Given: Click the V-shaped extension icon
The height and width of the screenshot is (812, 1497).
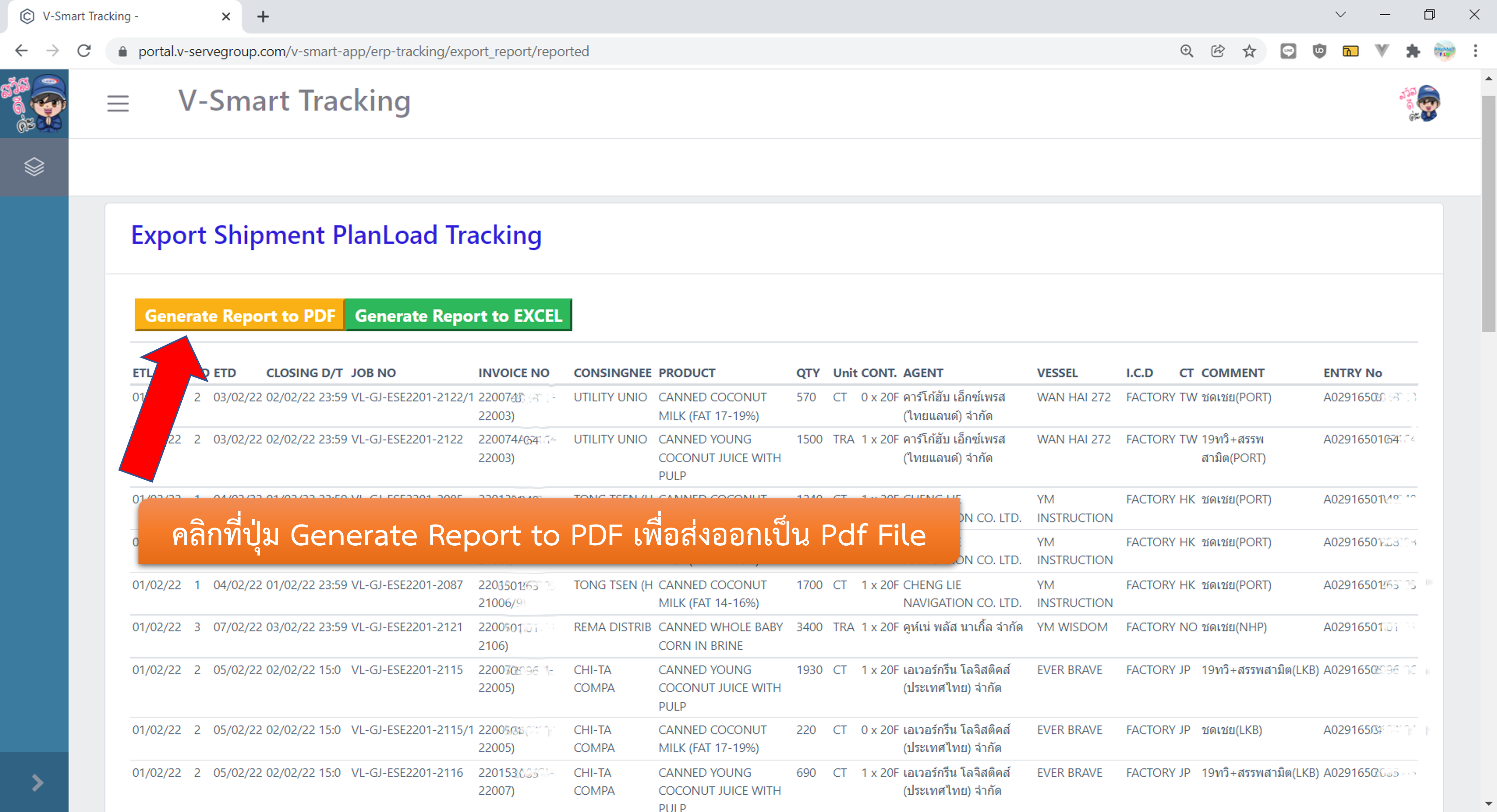Looking at the screenshot, I should [1382, 51].
